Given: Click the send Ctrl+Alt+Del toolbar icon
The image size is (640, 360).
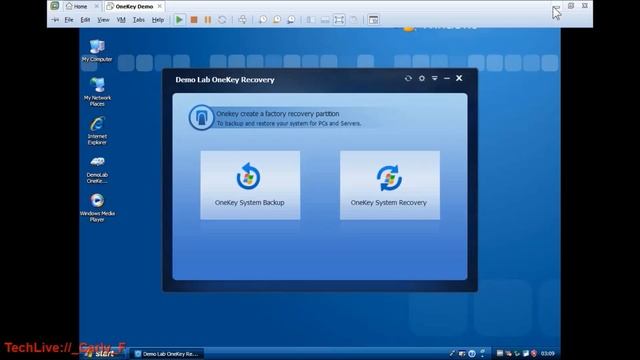Looking at the screenshot, I should 242,20.
